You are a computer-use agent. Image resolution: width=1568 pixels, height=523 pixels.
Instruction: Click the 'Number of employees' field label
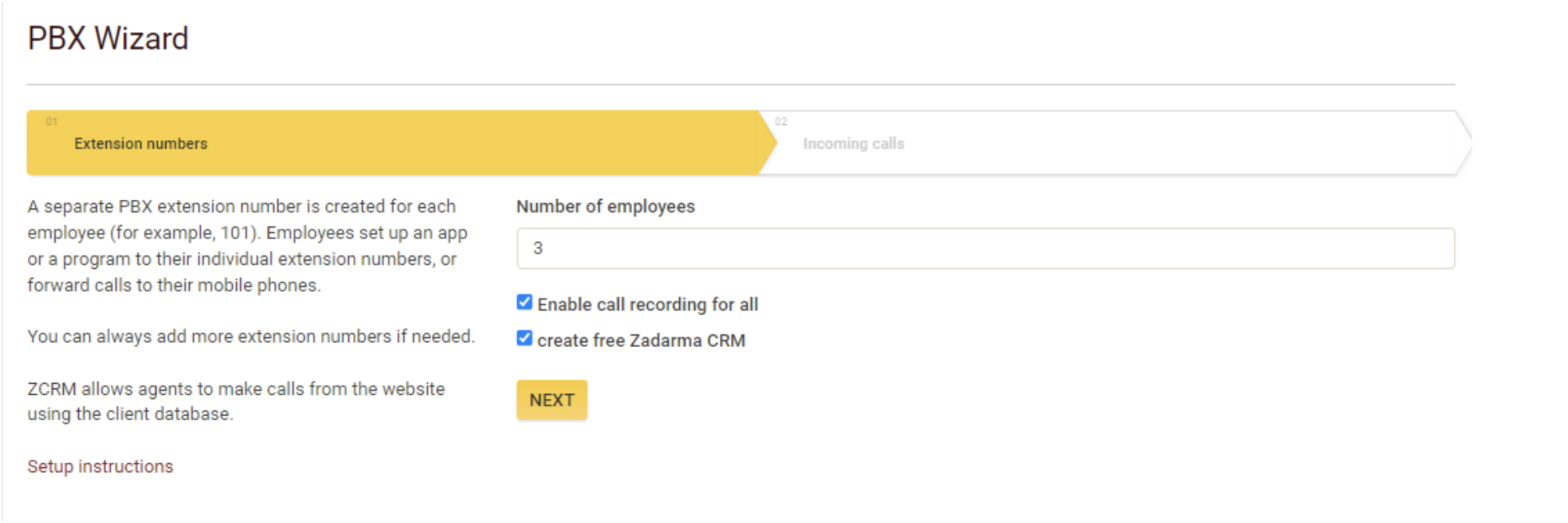[x=606, y=206]
